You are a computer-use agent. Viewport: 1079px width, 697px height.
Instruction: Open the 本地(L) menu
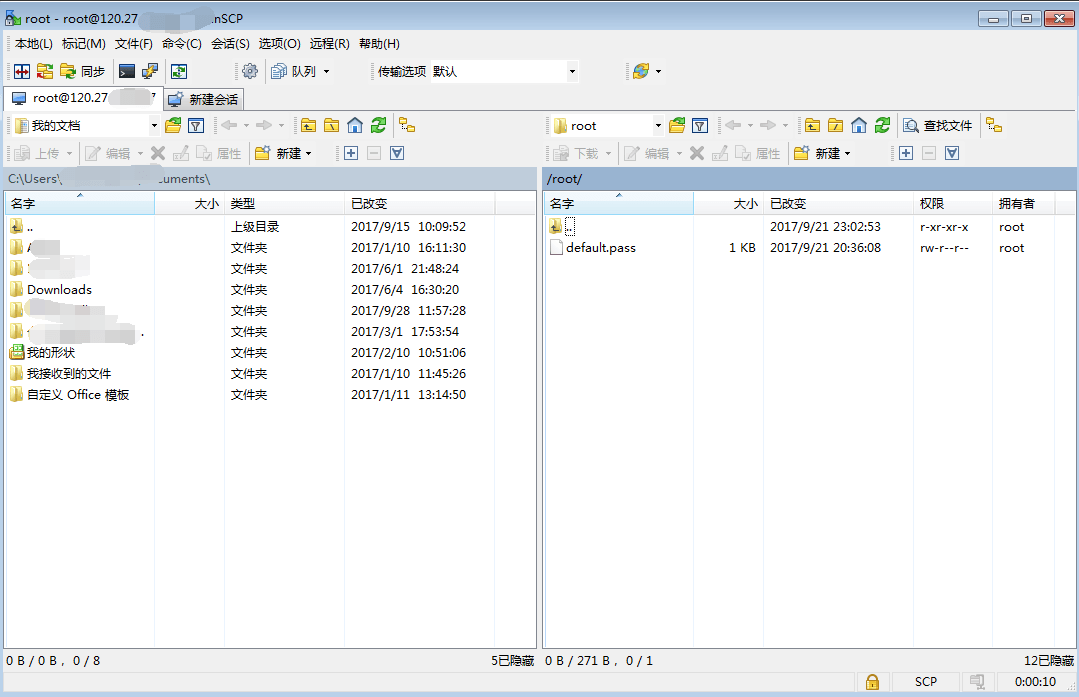[x=34, y=44]
